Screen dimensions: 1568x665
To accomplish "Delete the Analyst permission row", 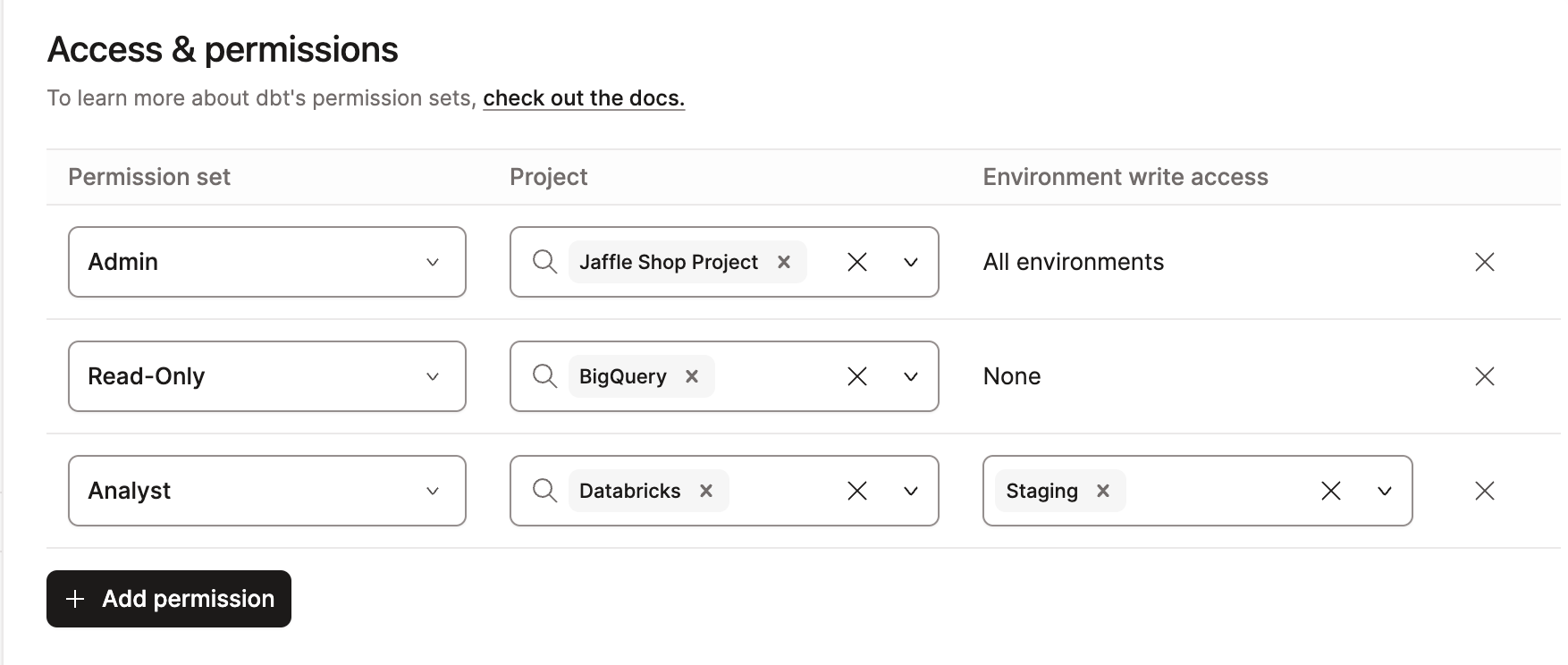I will point(1484,491).
